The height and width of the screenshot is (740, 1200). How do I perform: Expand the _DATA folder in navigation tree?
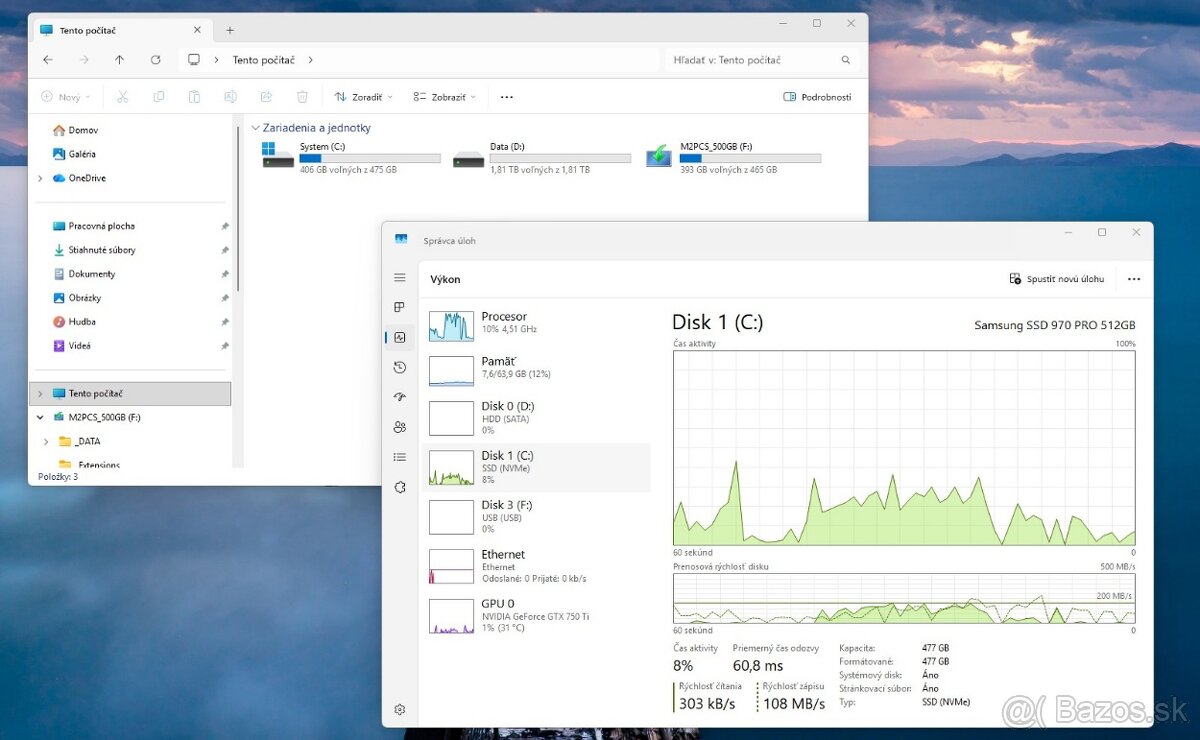coord(46,441)
